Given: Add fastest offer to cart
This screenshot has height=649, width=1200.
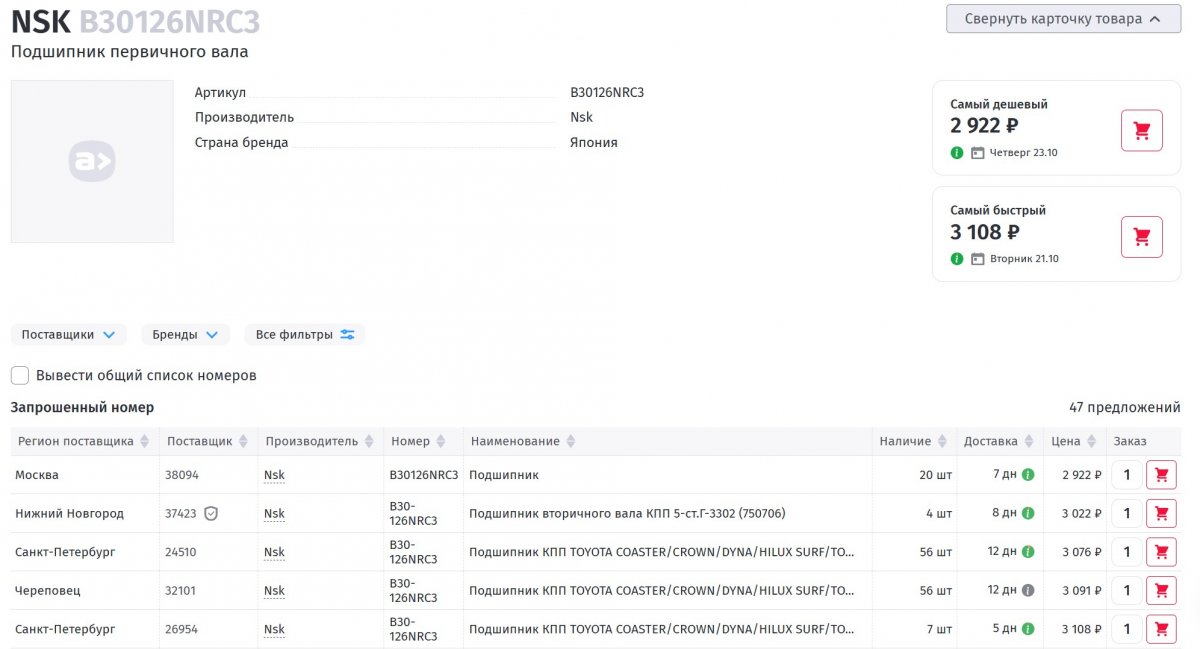Looking at the screenshot, I should click(1141, 237).
